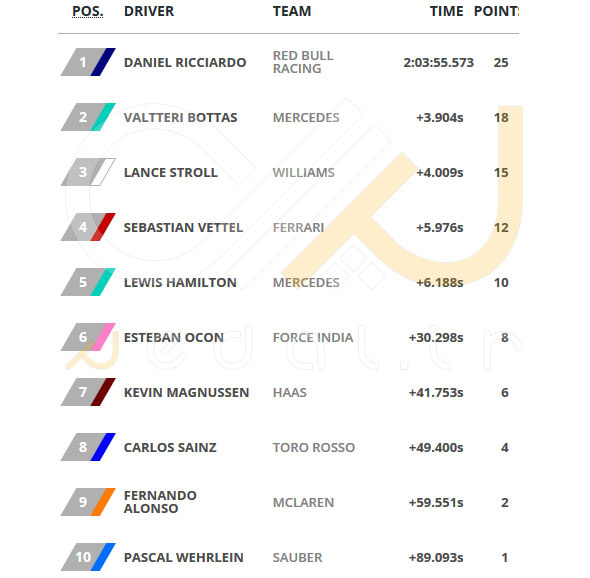Select Lewis Hamilton driver name
The image size is (590, 578).
180,282
